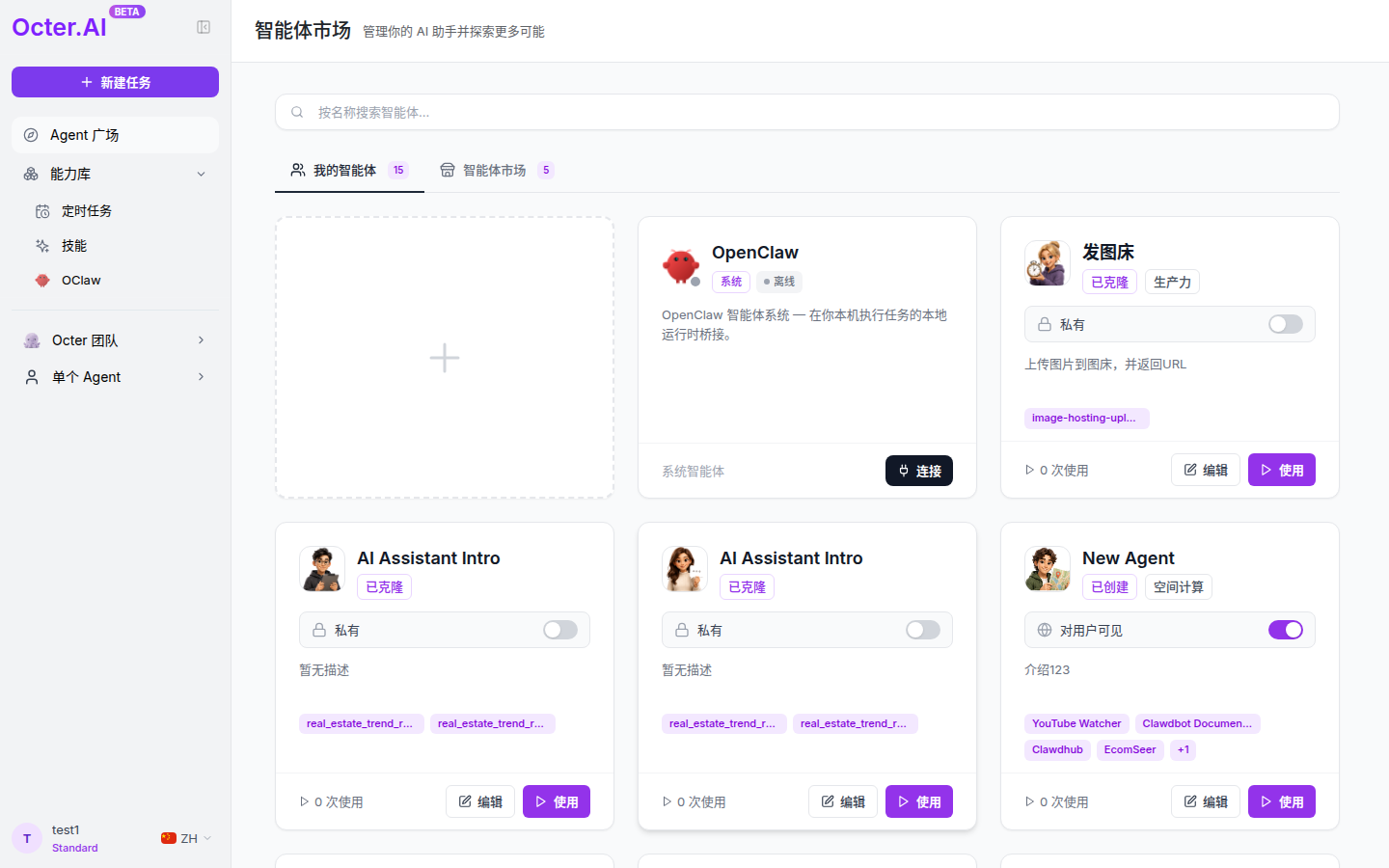Image resolution: width=1389 pixels, height=868 pixels.
Task: Click the lock icon on 发图床 card
Action: [x=1045, y=324]
